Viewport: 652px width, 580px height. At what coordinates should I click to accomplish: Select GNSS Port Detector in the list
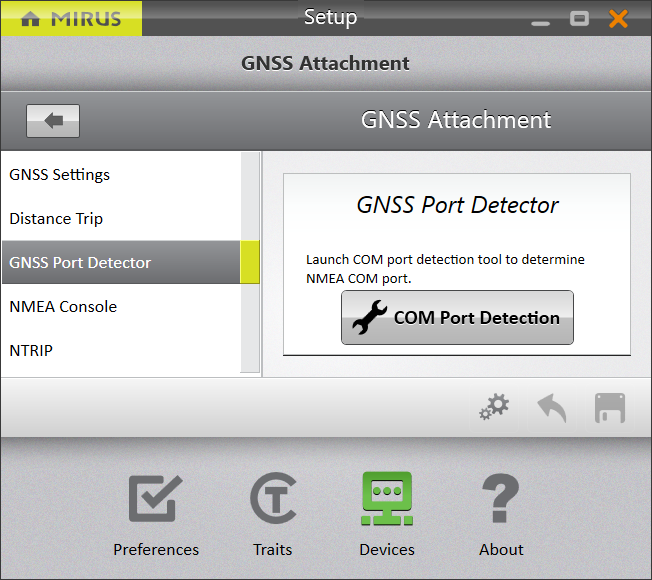tap(121, 262)
